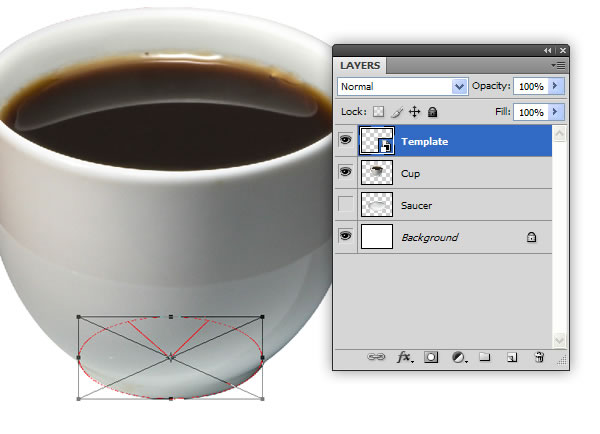The height and width of the screenshot is (434, 600).
Task: Open the Layers panel options menu
Action: [558, 66]
